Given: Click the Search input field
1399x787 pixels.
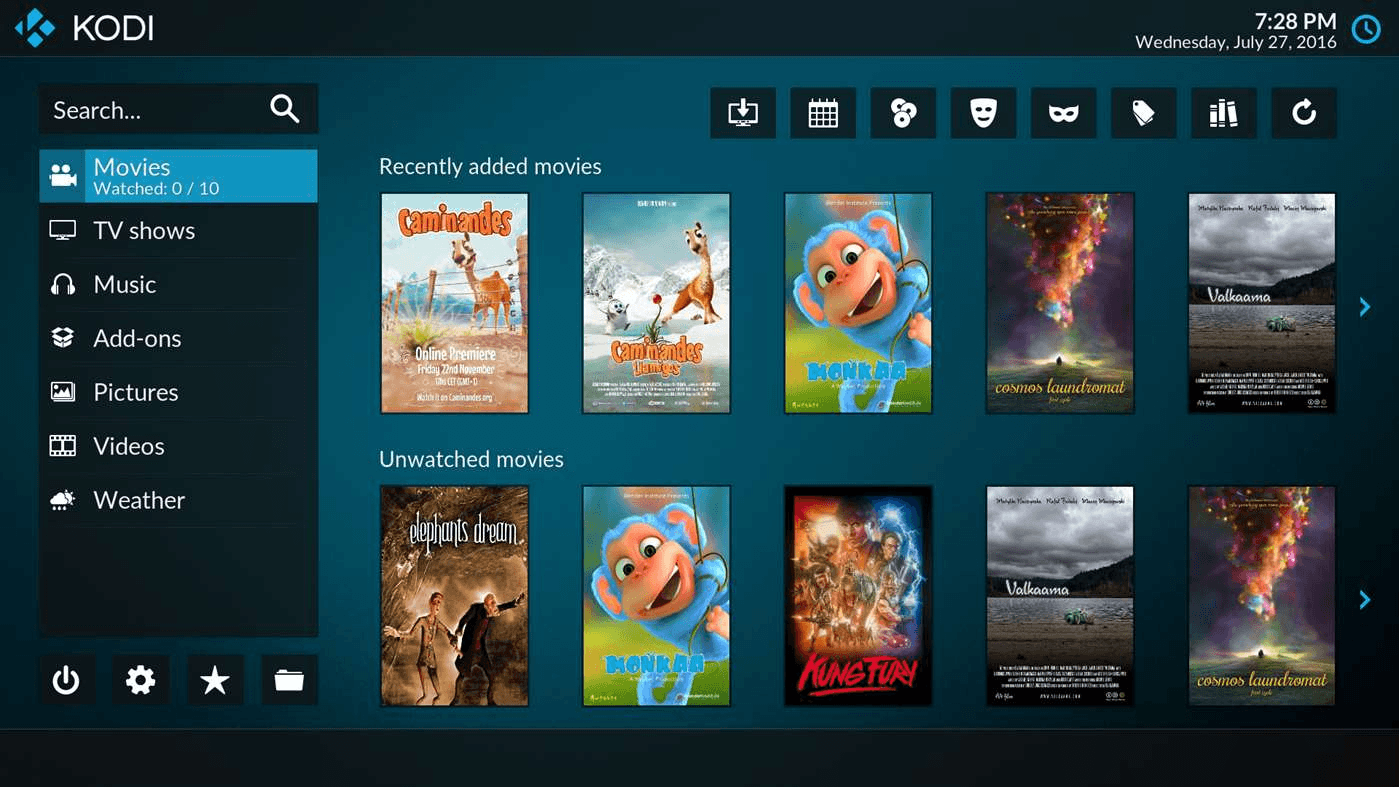Looking at the screenshot, I should 155,110.
